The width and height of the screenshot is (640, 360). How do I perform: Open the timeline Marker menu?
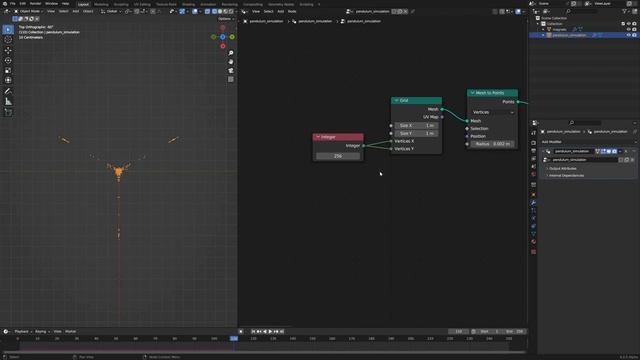click(71, 331)
